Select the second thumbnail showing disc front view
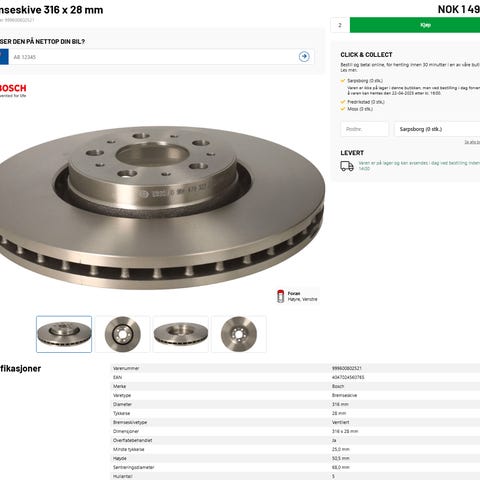Viewport: 480px width, 480px height. tap(122, 334)
